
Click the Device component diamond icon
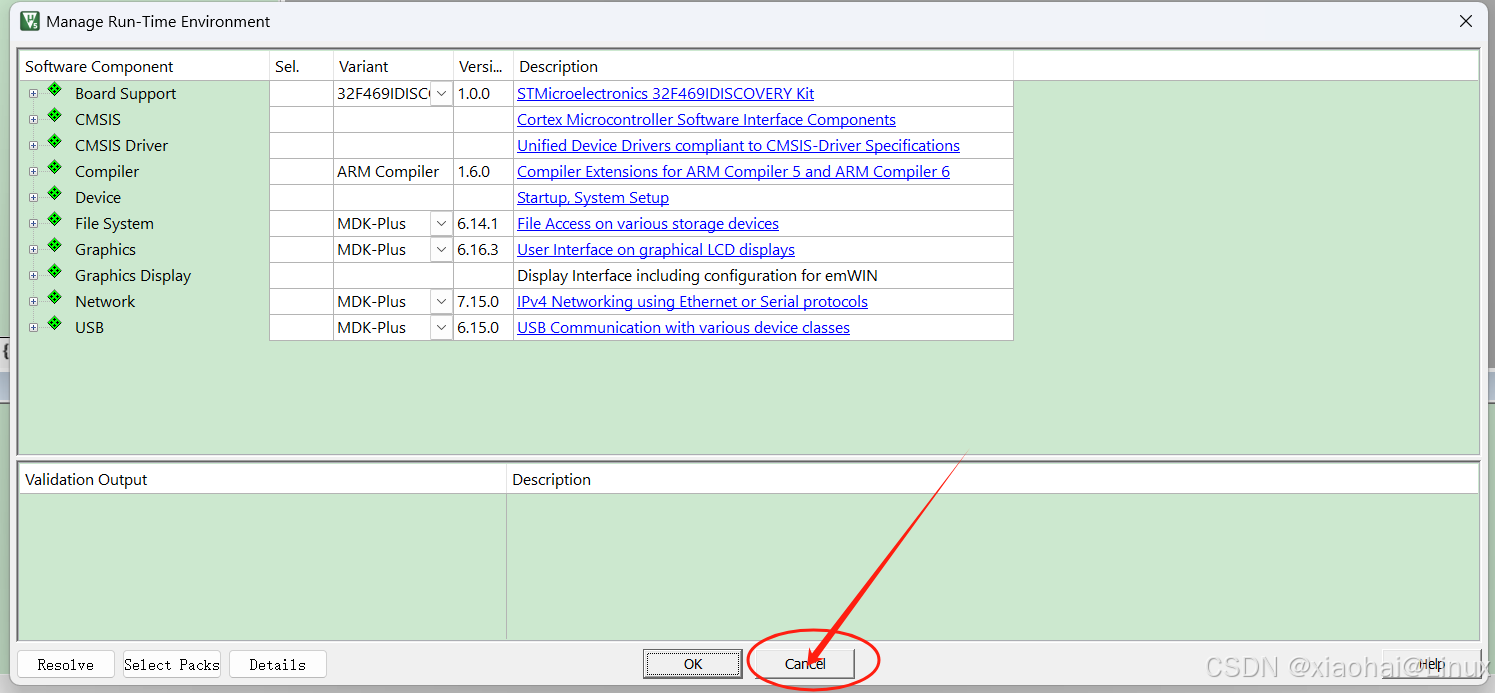[x=55, y=194]
